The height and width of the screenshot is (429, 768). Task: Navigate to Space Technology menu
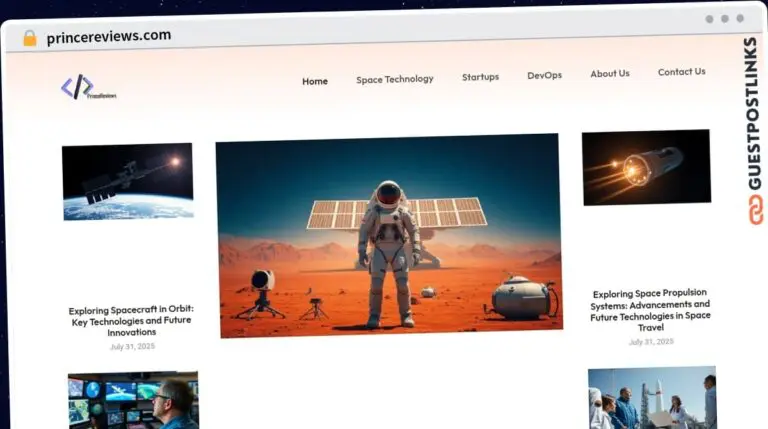tap(395, 79)
